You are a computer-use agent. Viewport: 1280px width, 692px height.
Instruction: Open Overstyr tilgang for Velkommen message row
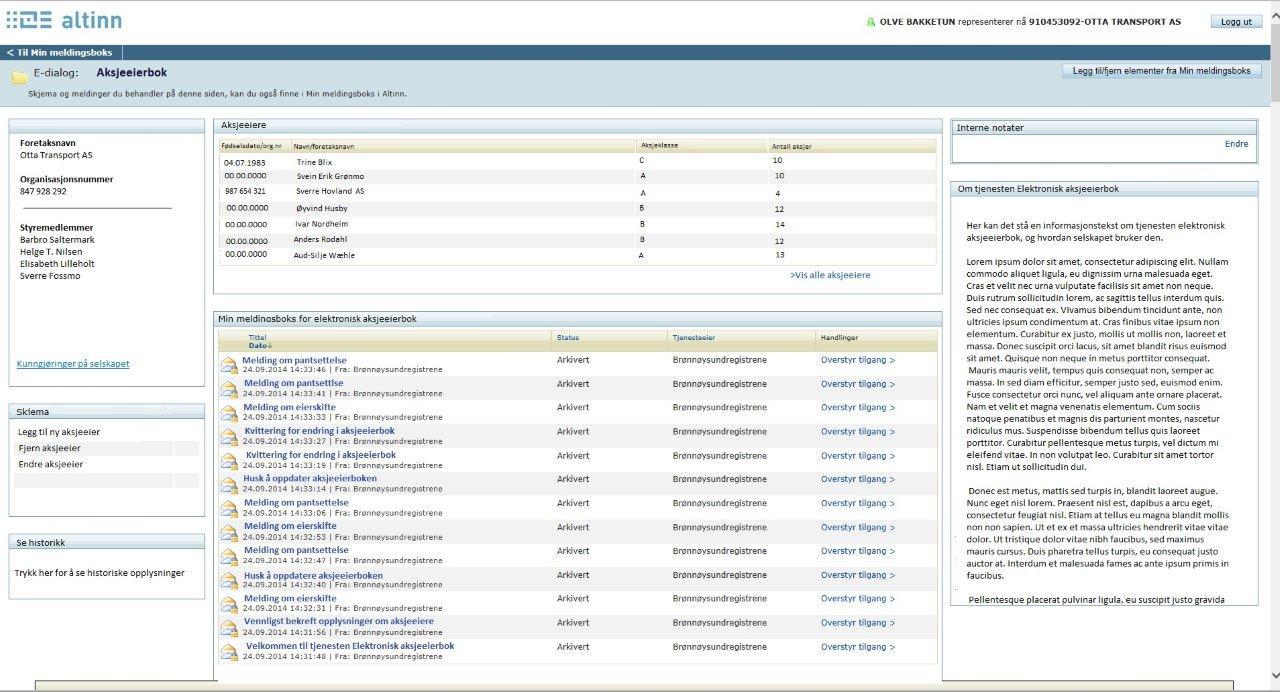point(857,647)
